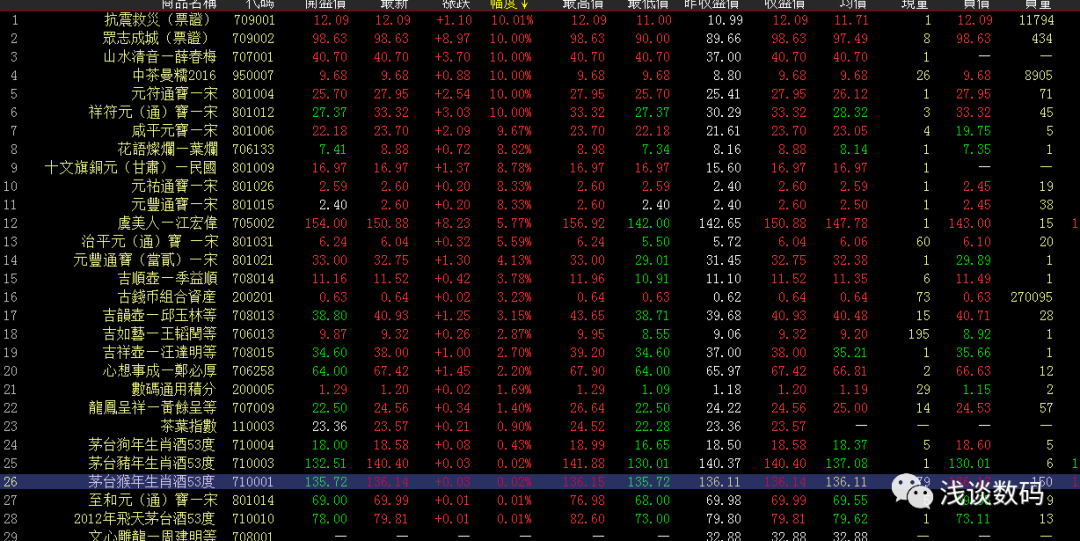Select previous close value 142.65

coord(720,223)
